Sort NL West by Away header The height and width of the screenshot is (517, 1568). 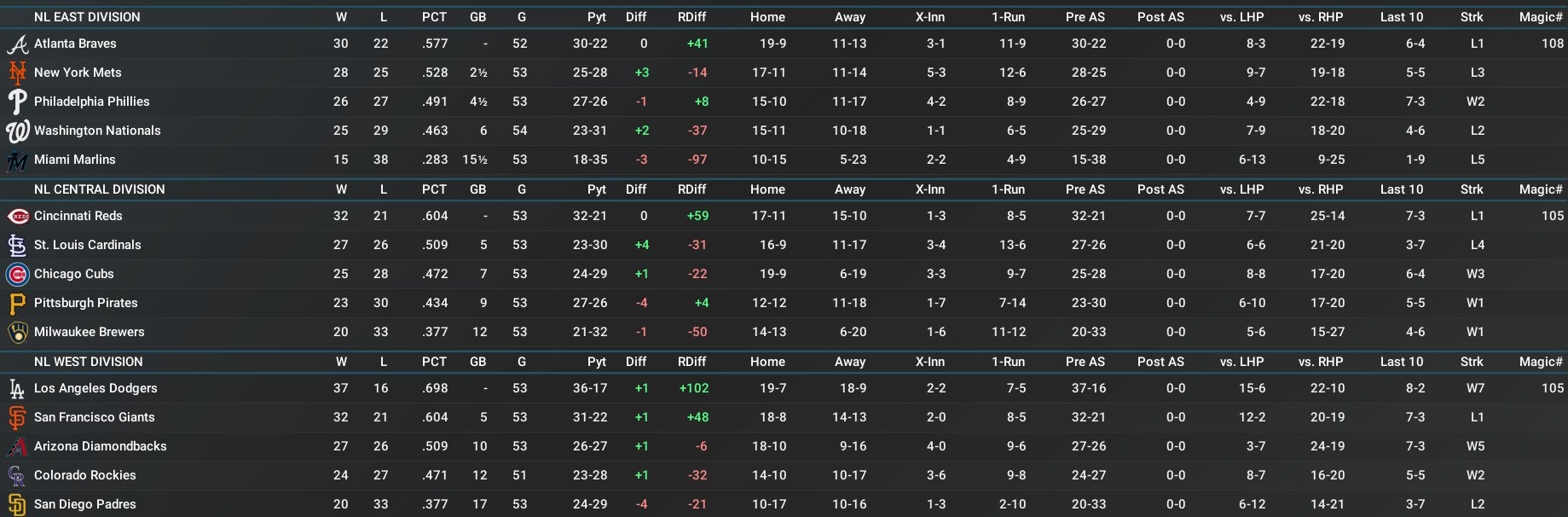(849, 362)
